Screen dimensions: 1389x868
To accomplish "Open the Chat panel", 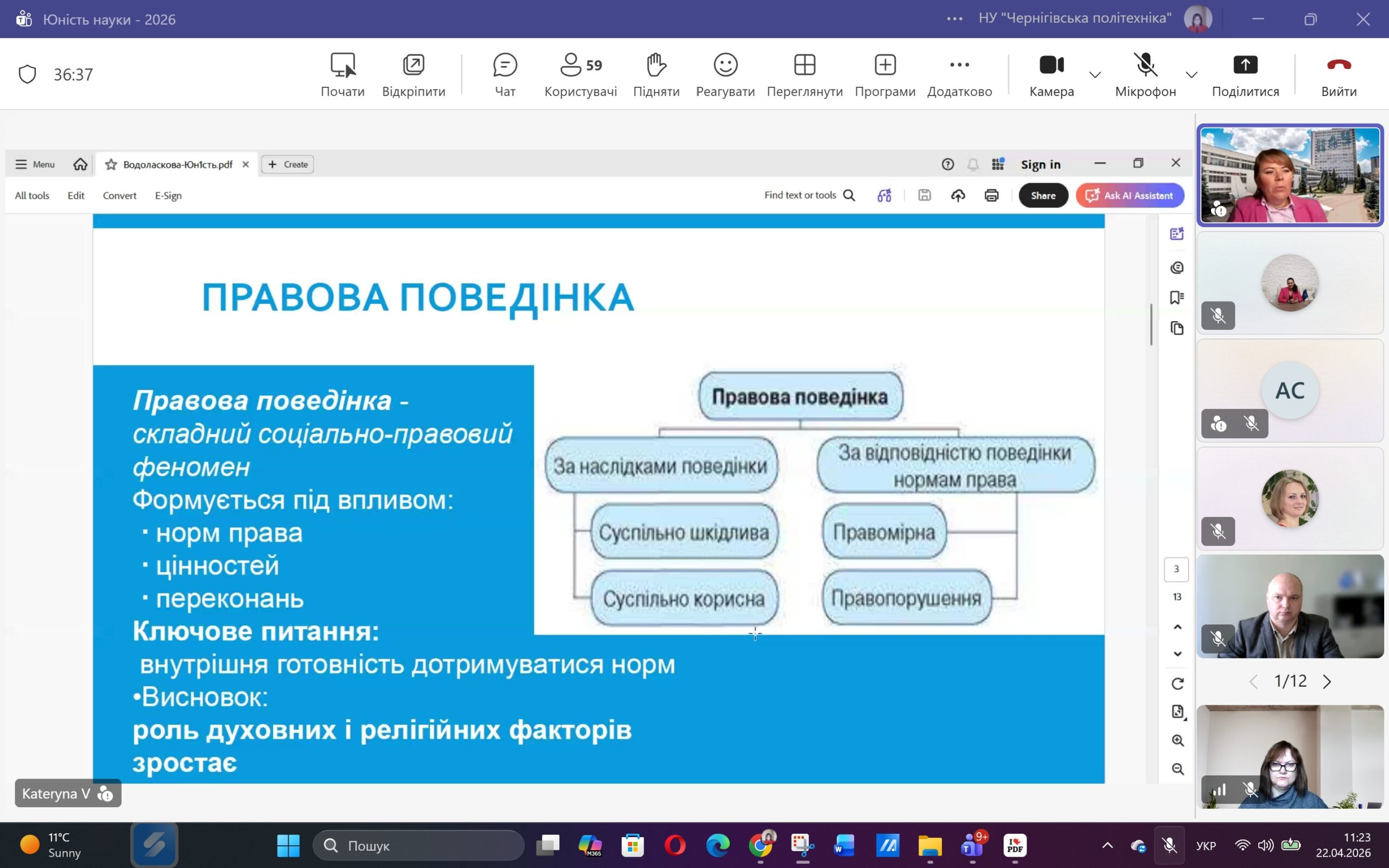I will pyautogui.click(x=505, y=75).
